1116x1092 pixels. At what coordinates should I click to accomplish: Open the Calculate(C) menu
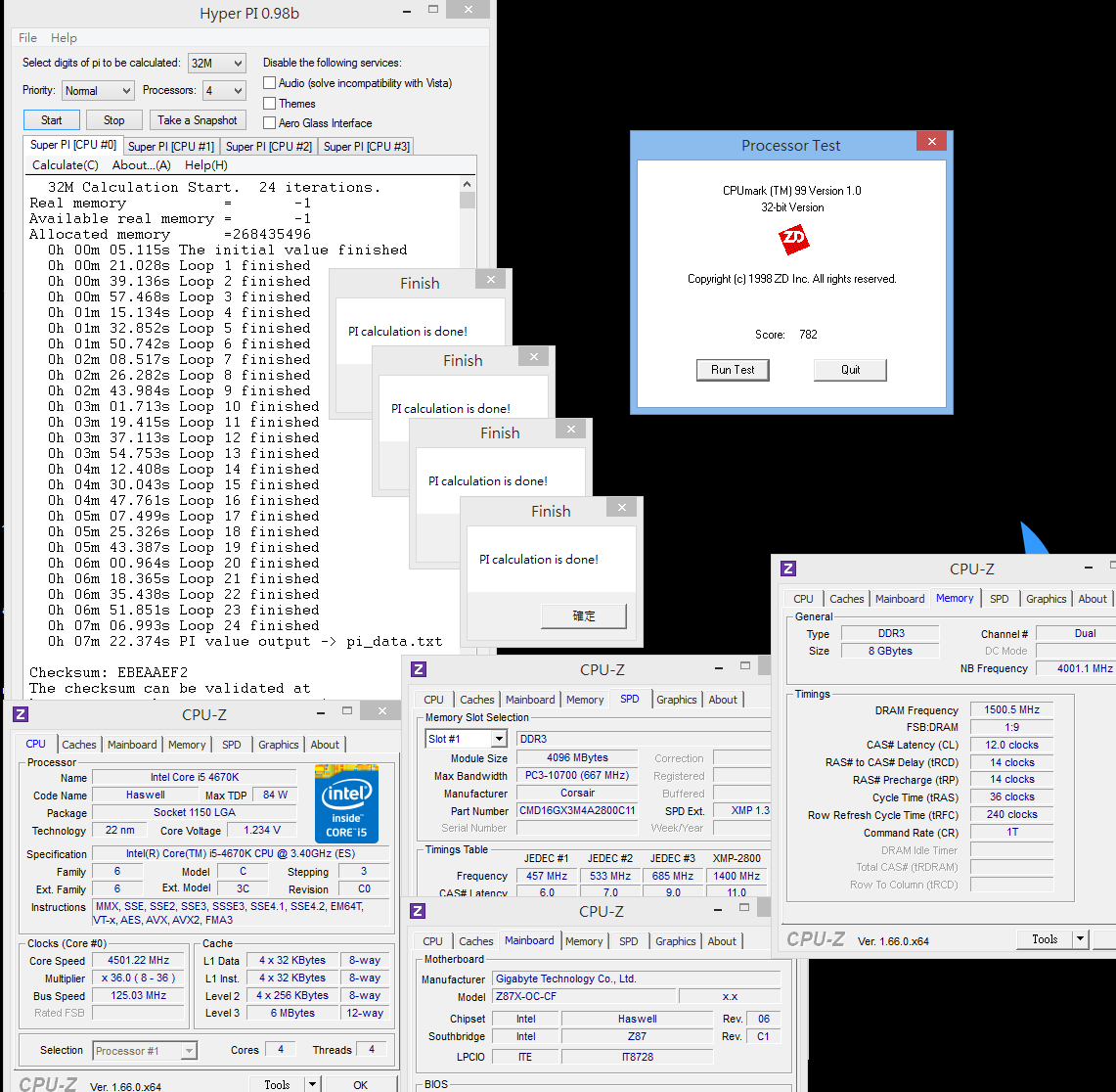click(x=66, y=165)
